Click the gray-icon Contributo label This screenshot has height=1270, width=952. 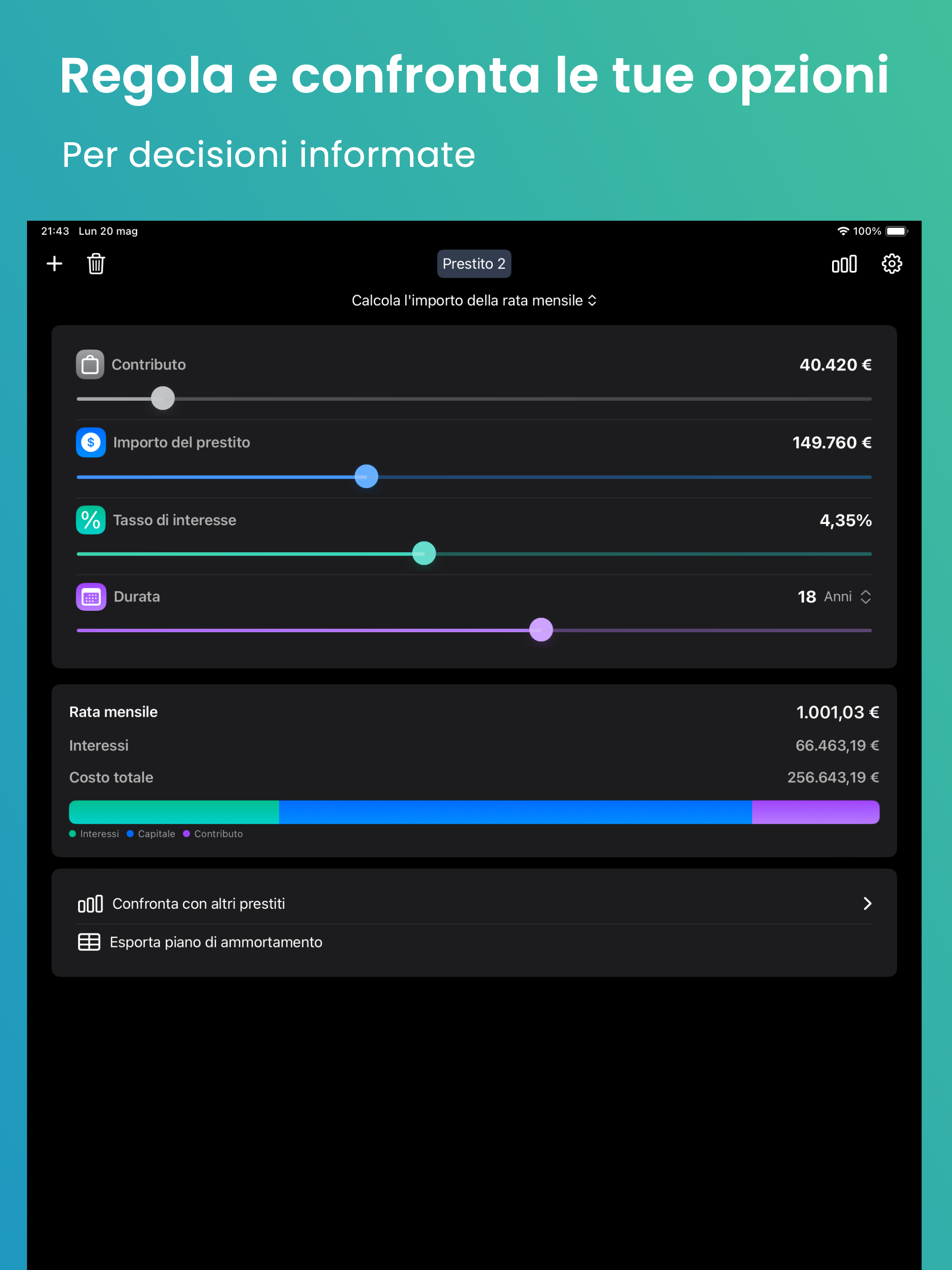[149, 364]
